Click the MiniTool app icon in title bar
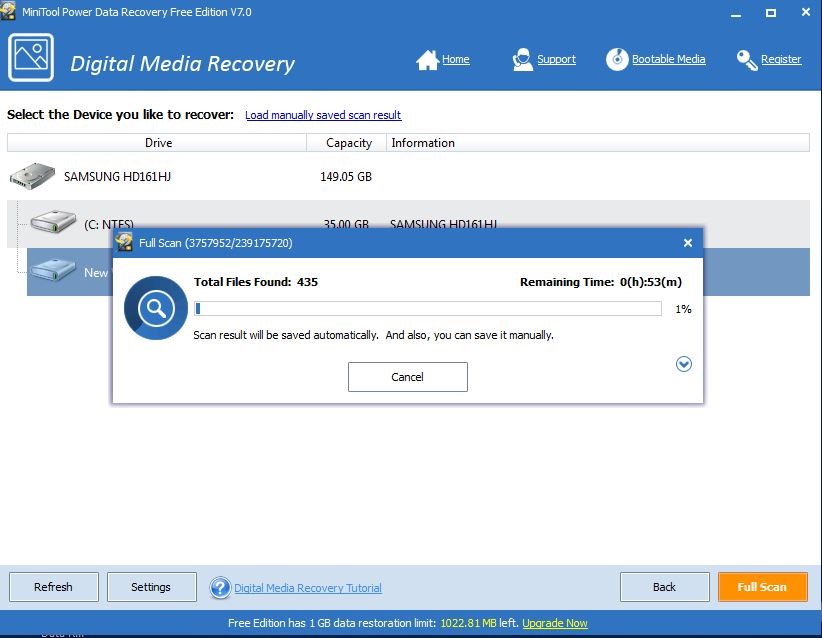This screenshot has height=638, width=822. (x=8, y=11)
